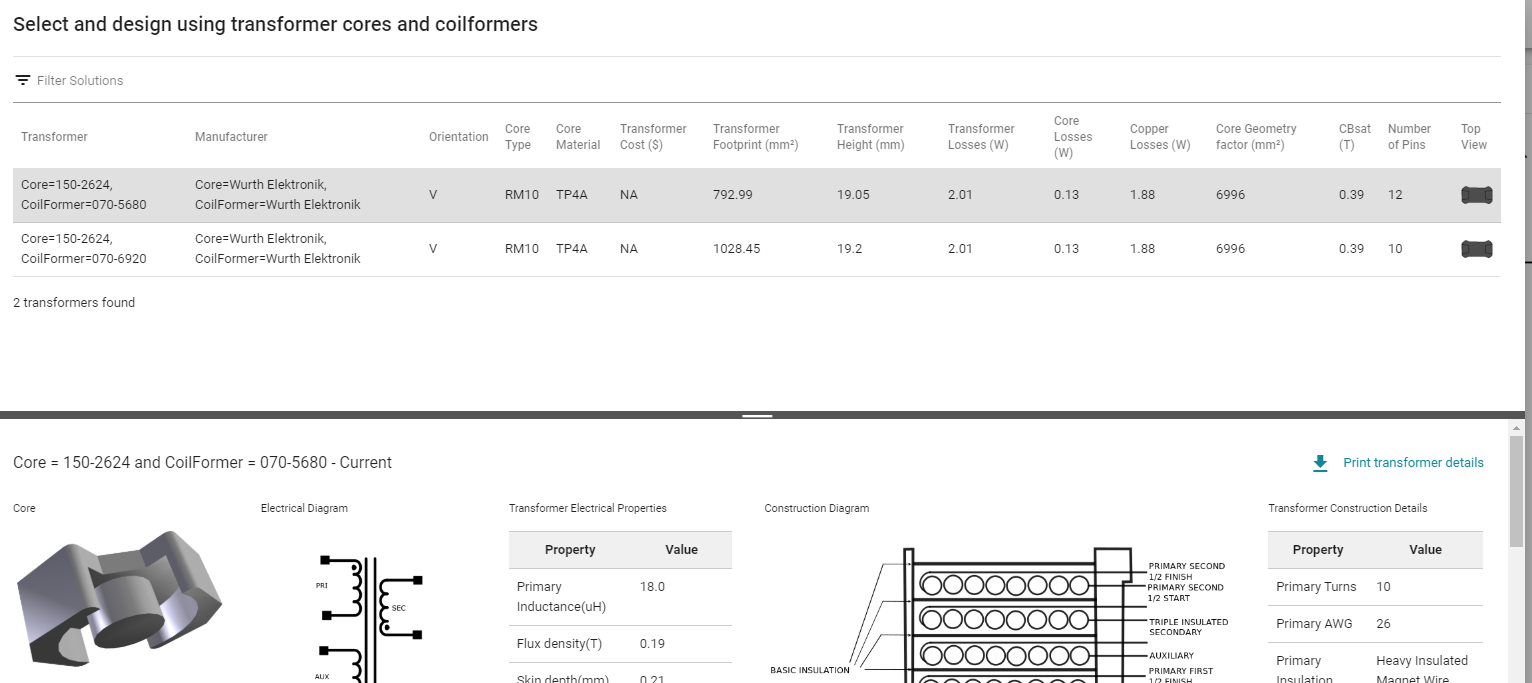Click height value 19.2
Screen dimensions: 1532x683
[x=849, y=249]
